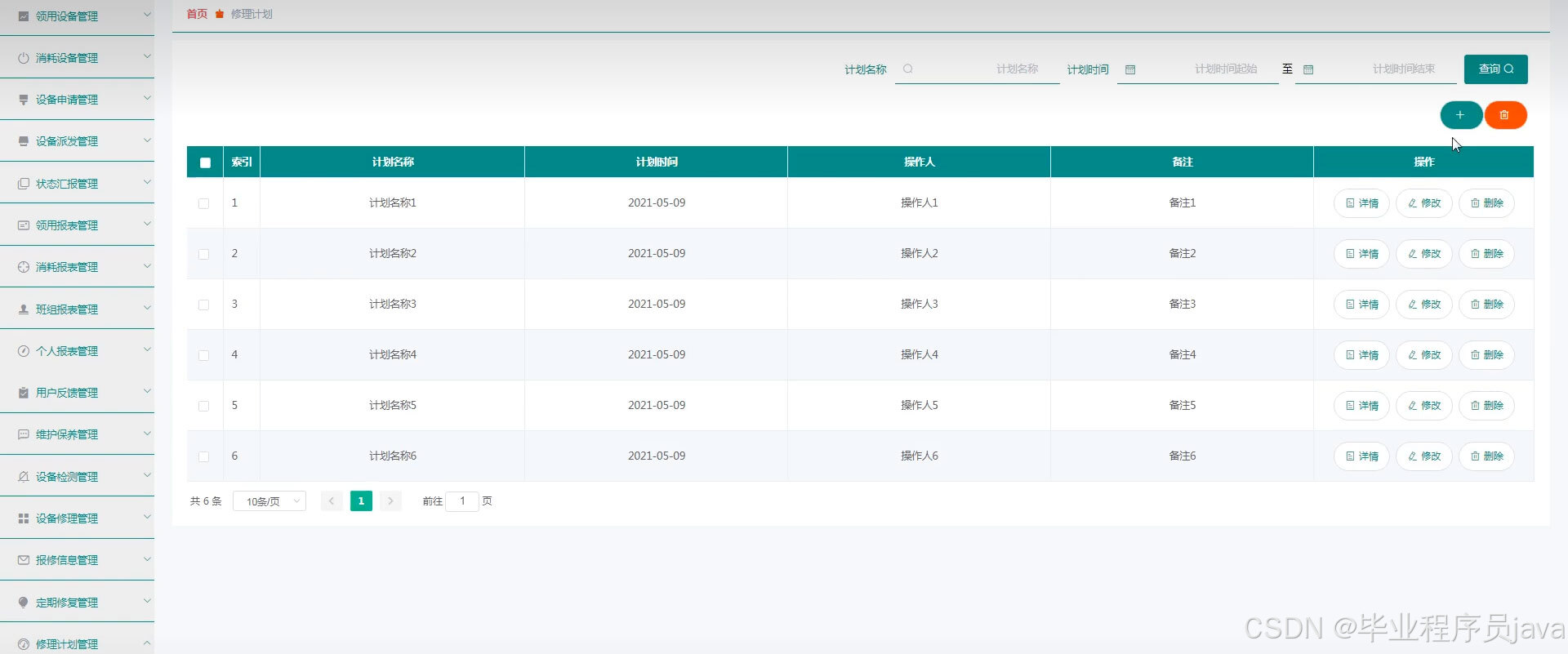Click the 修理计划管理 sidebar icon

(24, 644)
